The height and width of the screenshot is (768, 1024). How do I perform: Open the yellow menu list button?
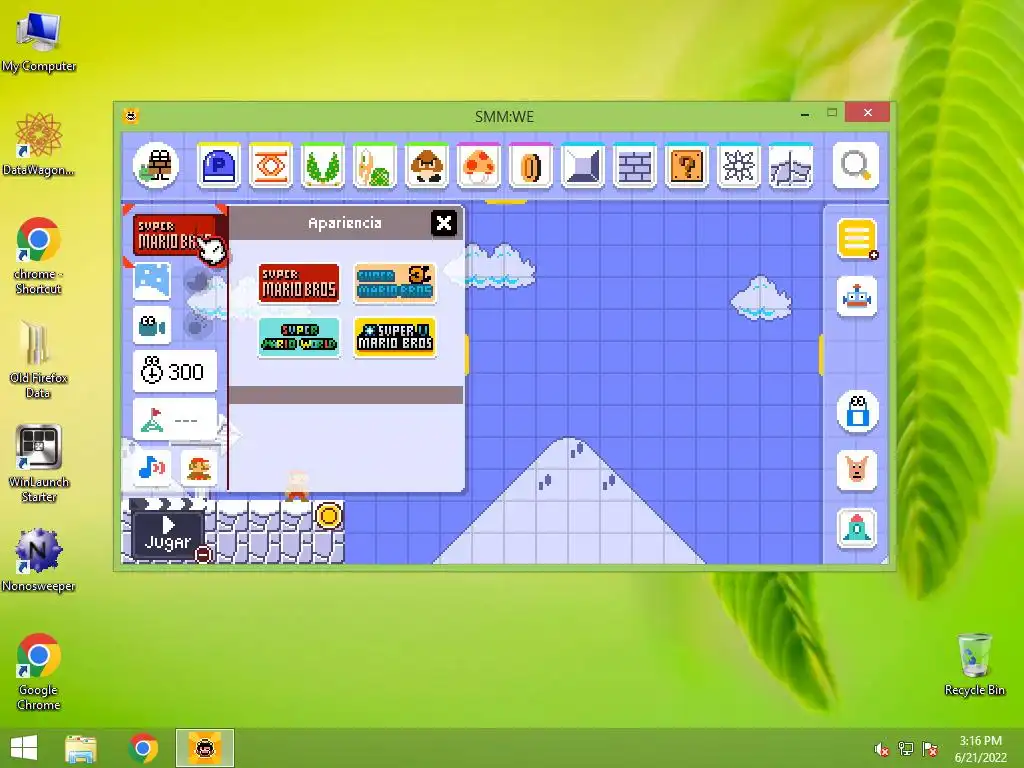tap(857, 239)
